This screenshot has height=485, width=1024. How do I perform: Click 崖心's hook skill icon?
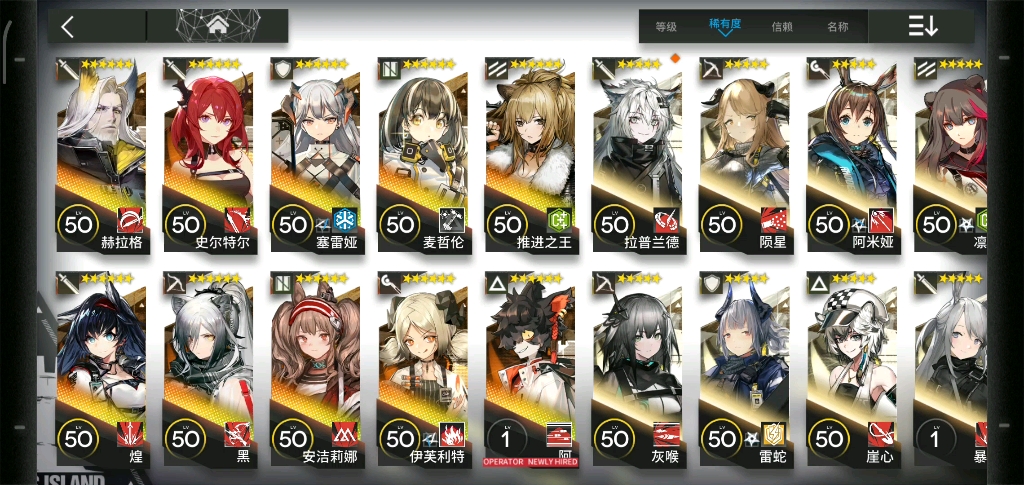(x=880, y=435)
